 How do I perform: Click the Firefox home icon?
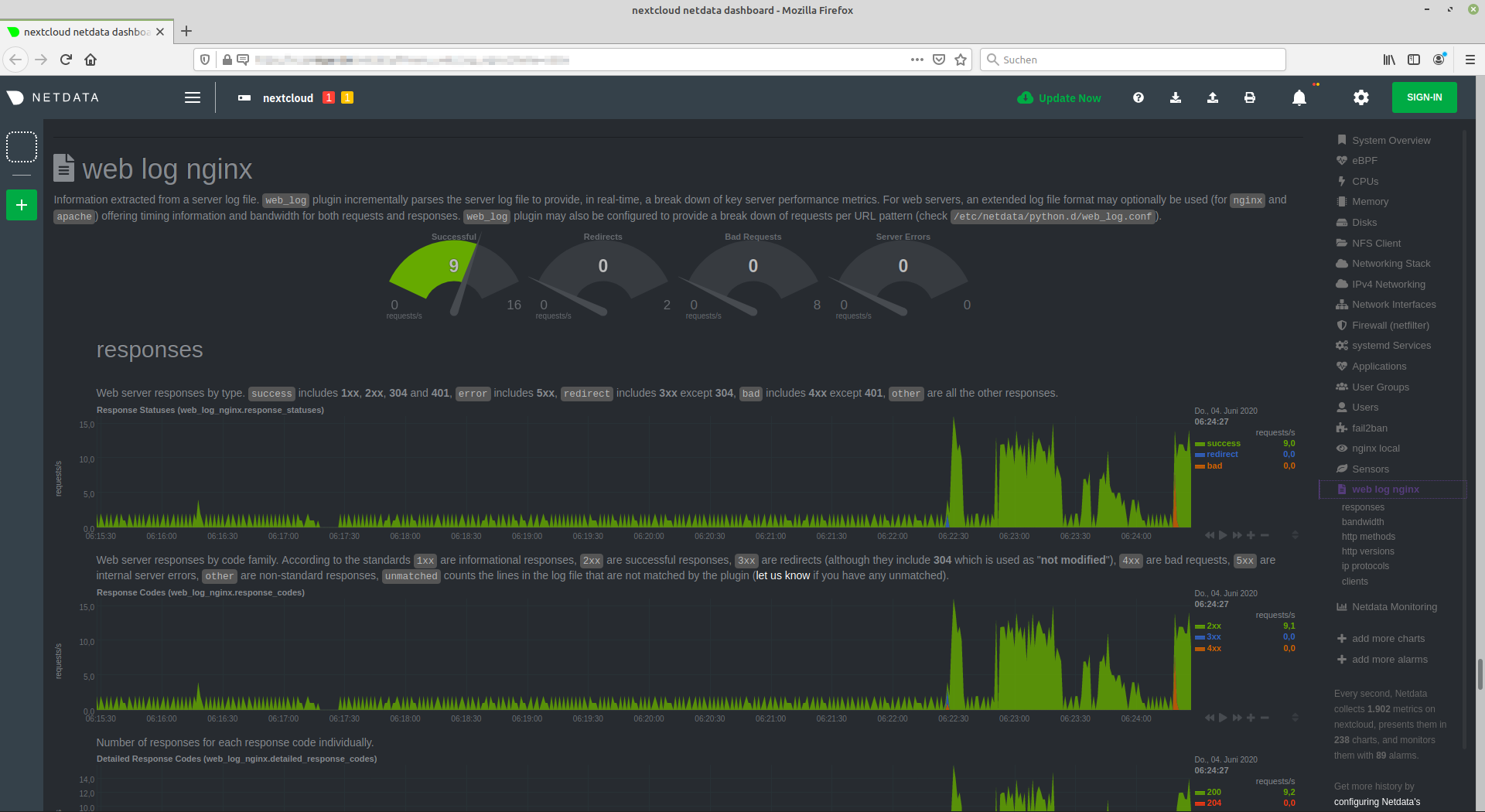[x=90, y=60]
